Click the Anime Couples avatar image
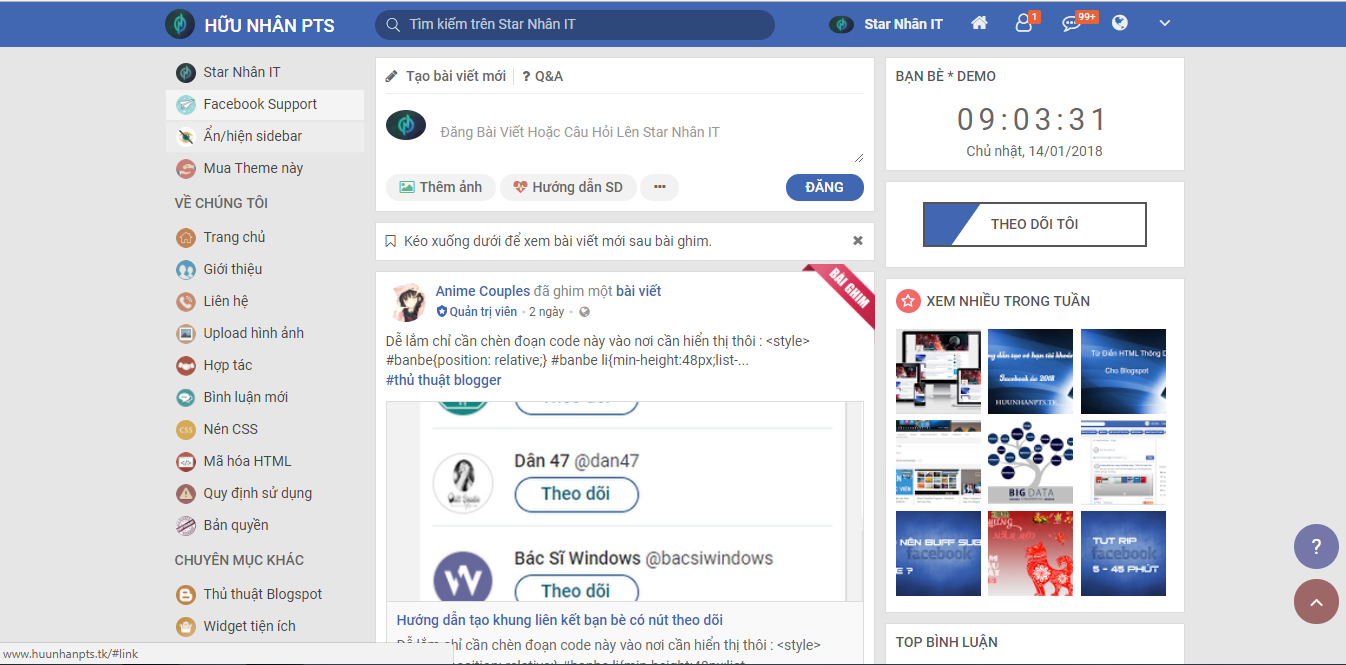The height and width of the screenshot is (665, 1346). coord(407,302)
